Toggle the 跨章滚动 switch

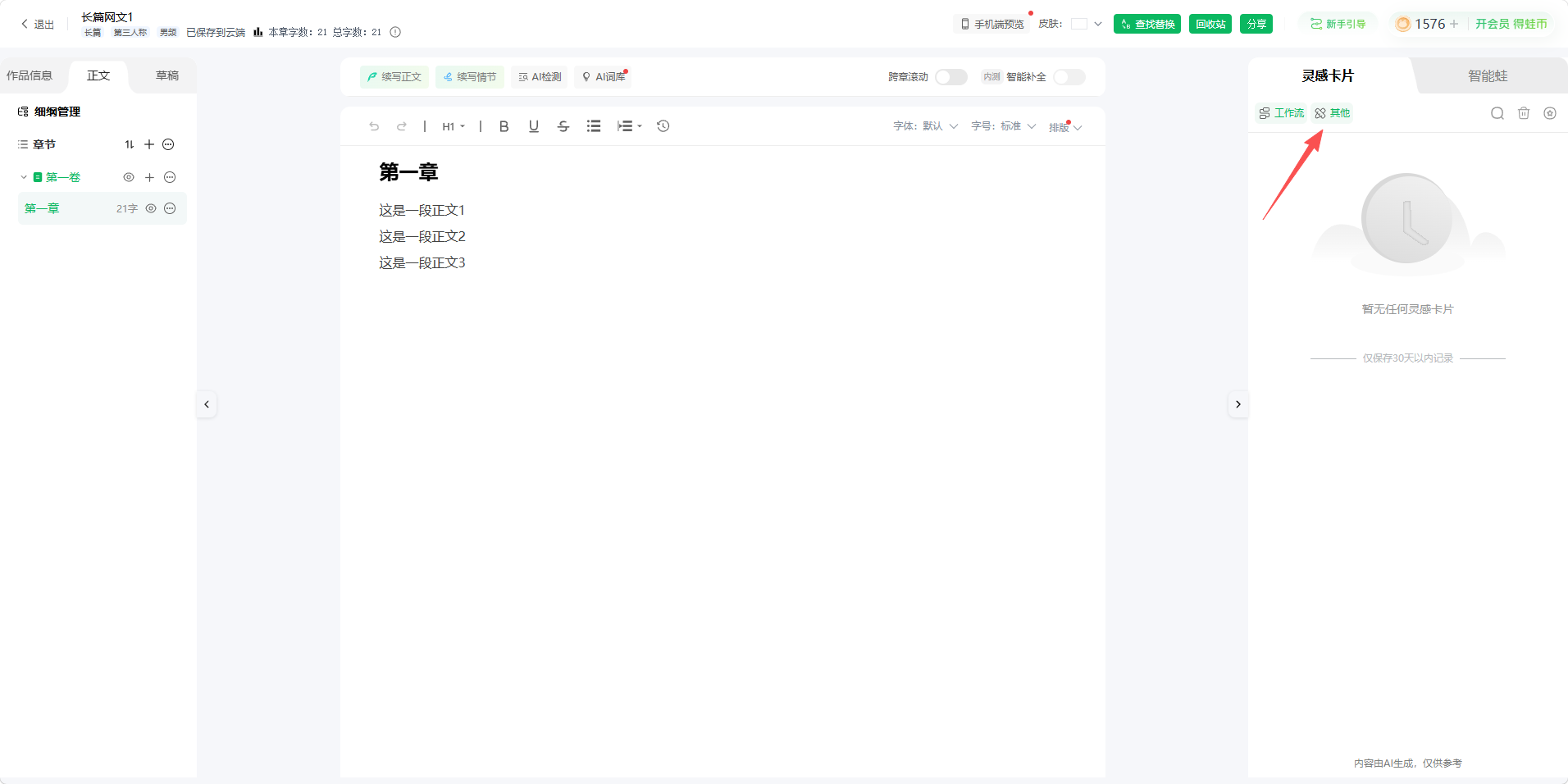pos(951,77)
